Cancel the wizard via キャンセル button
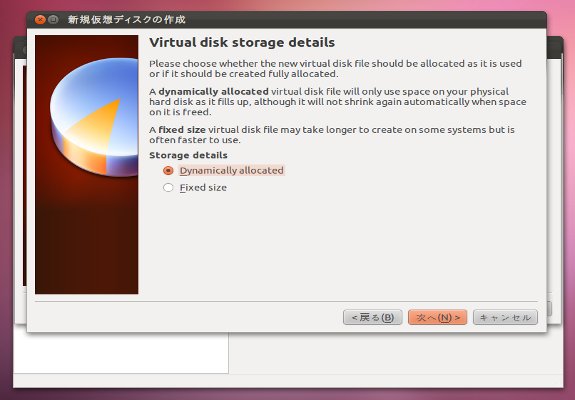The height and width of the screenshot is (400, 575). pyautogui.click(x=505, y=317)
